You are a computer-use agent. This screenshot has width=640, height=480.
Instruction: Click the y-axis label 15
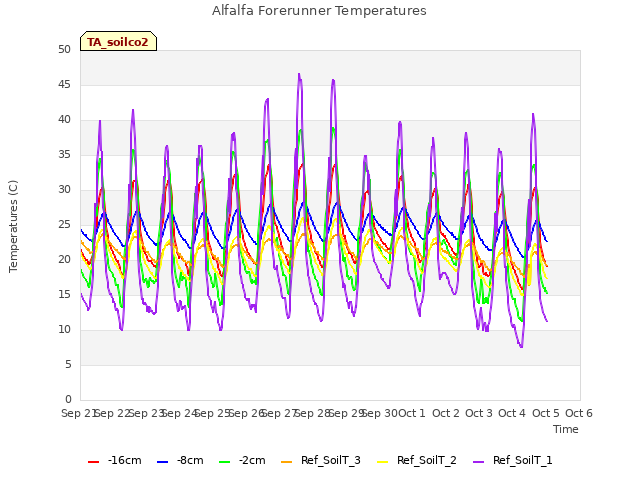point(64,295)
